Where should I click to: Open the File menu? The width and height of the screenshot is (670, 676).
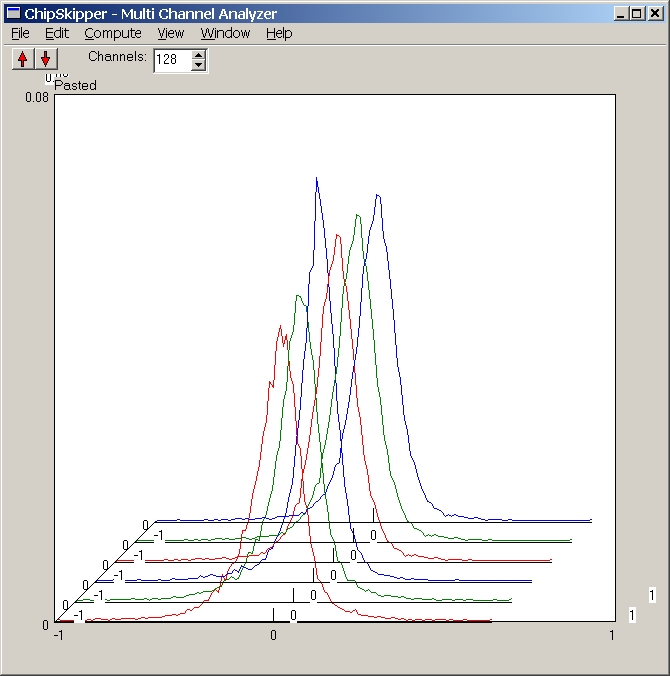(x=20, y=33)
